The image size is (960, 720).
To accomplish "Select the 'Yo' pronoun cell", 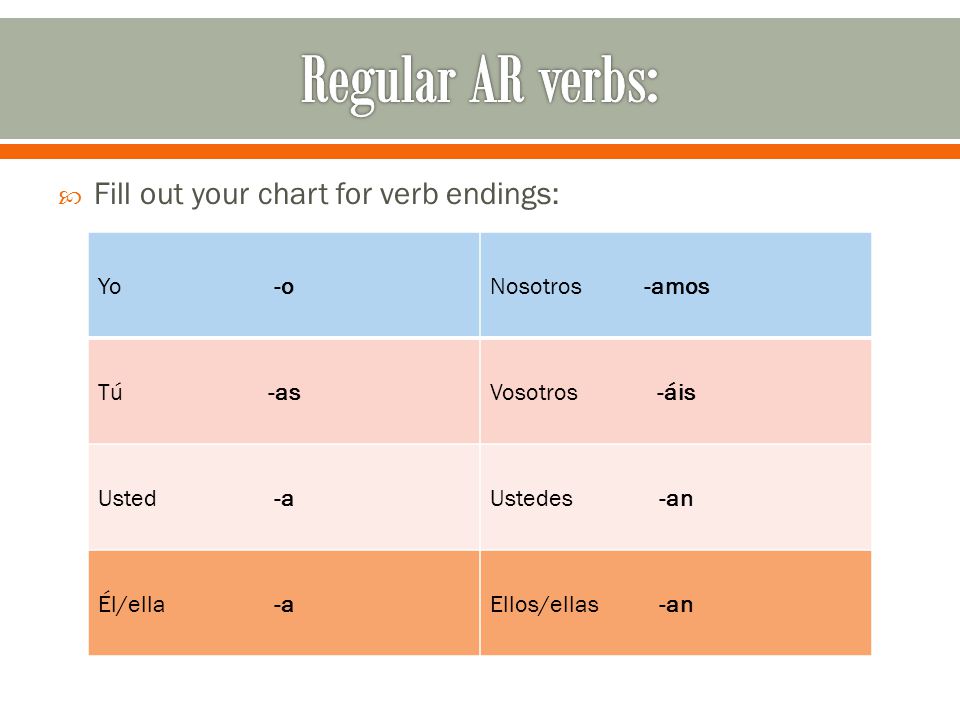I will (110, 286).
